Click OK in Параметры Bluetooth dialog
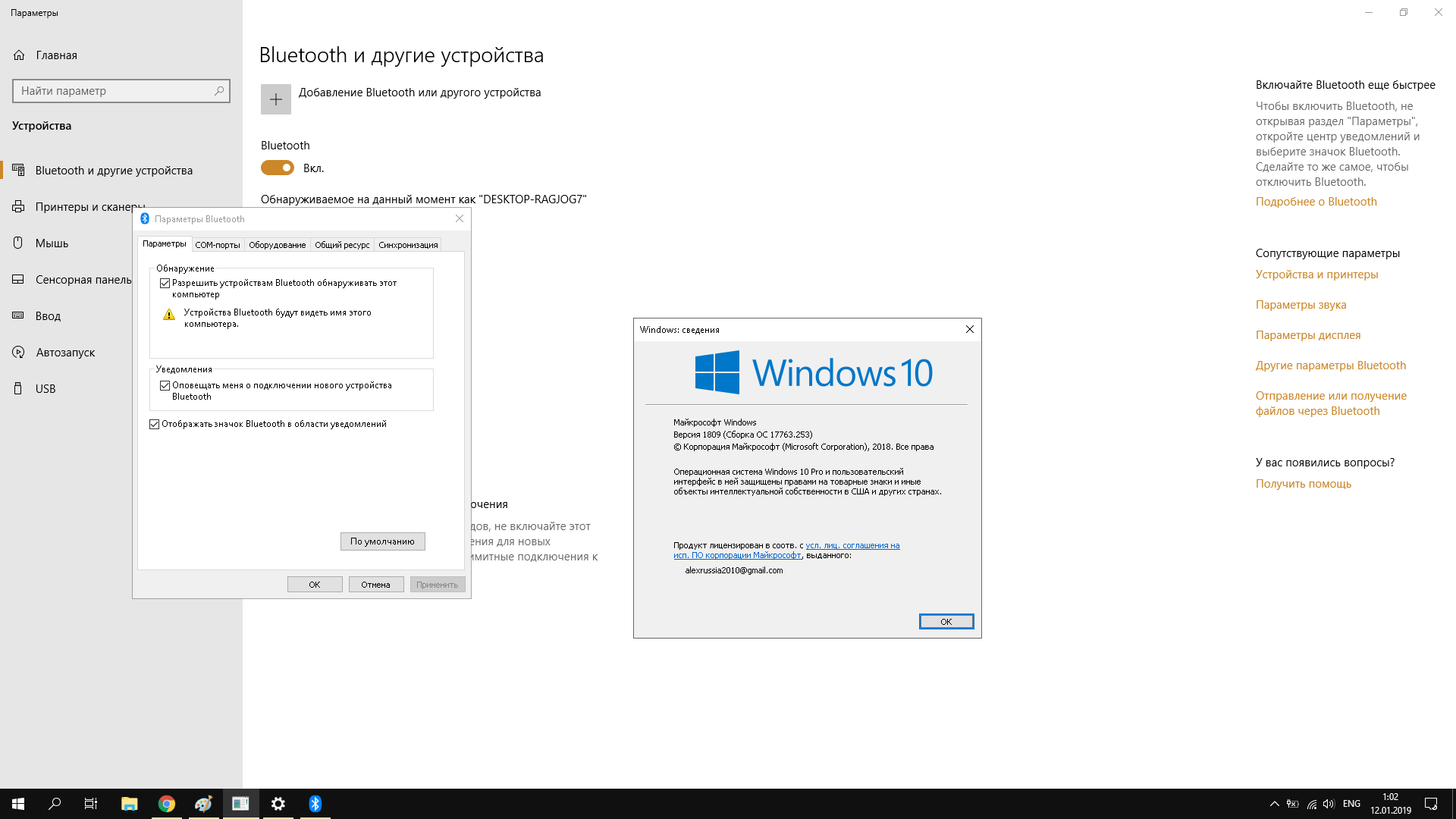The width and height of the screenshot is (1456, 819). (x=315, y=585)
